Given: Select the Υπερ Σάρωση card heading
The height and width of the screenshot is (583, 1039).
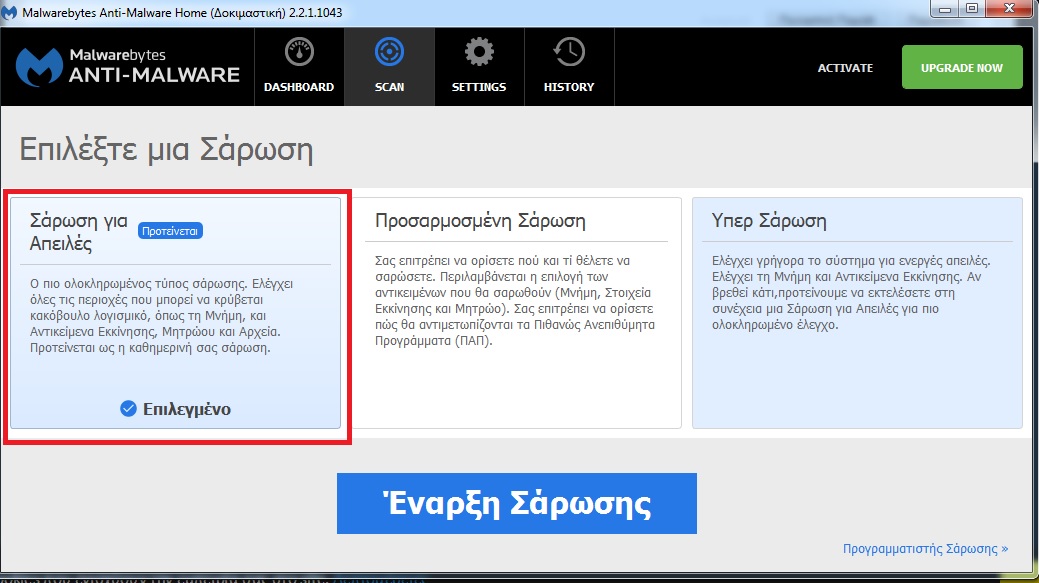Looking at the screenshot, I should pos(769,220).
